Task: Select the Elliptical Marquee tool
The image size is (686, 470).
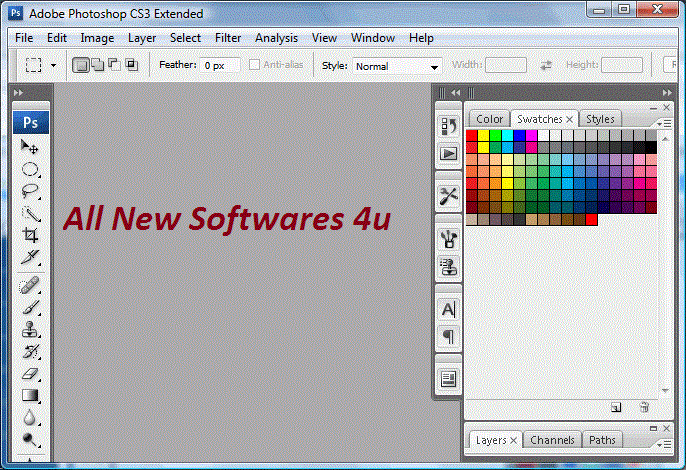Action: click(30, 169)
